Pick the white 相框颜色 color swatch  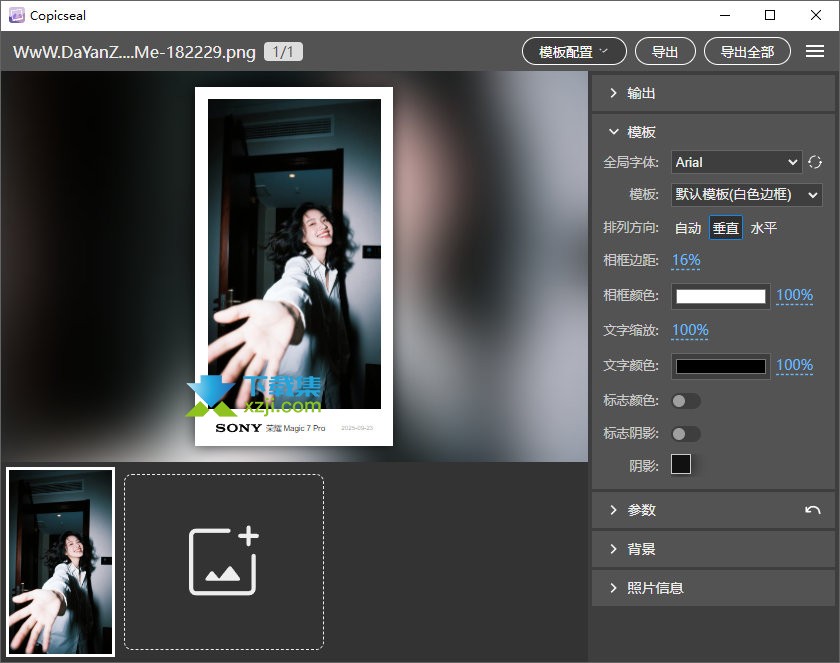721,296
